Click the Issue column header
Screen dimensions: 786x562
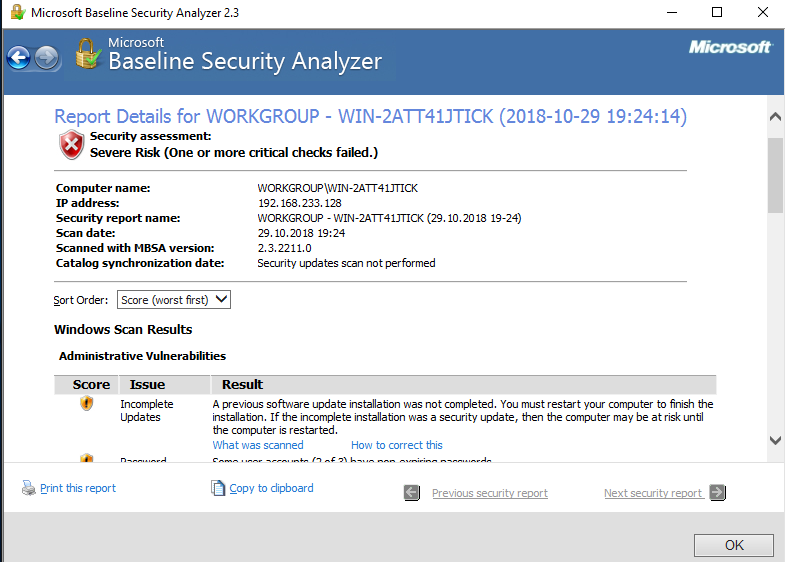[x=147, y=384]
